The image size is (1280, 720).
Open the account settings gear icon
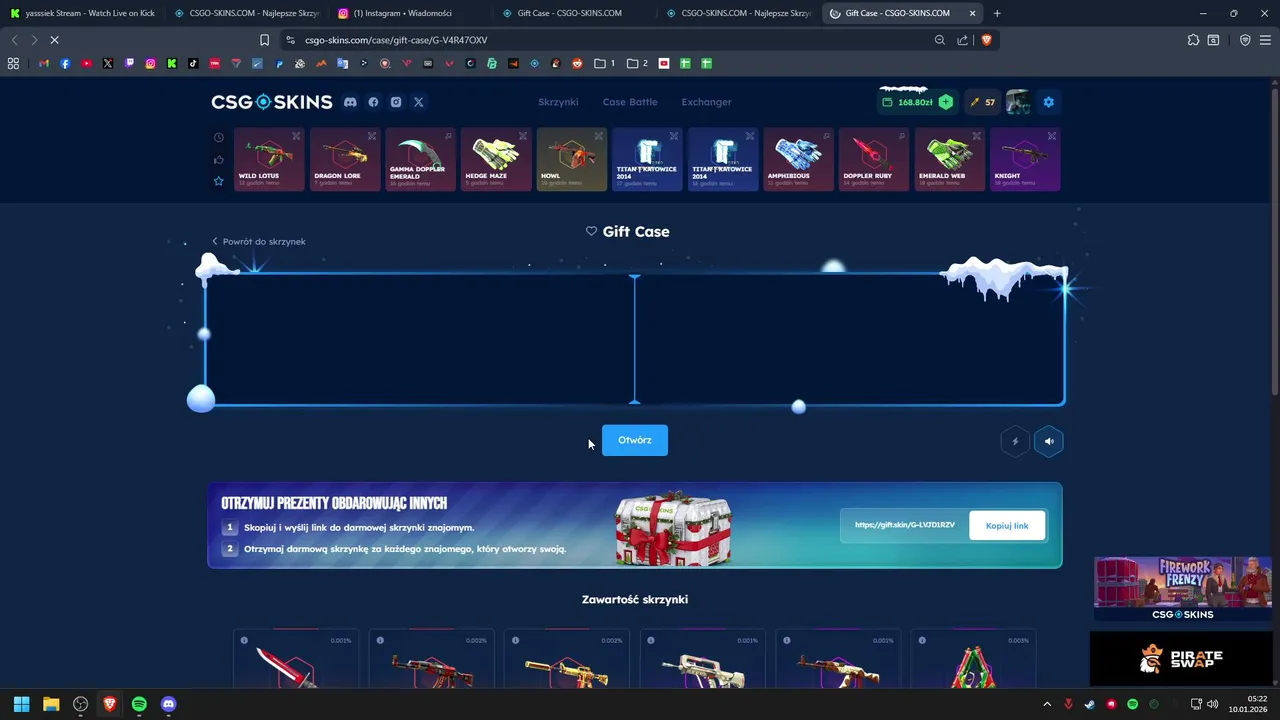point(1048,102)
